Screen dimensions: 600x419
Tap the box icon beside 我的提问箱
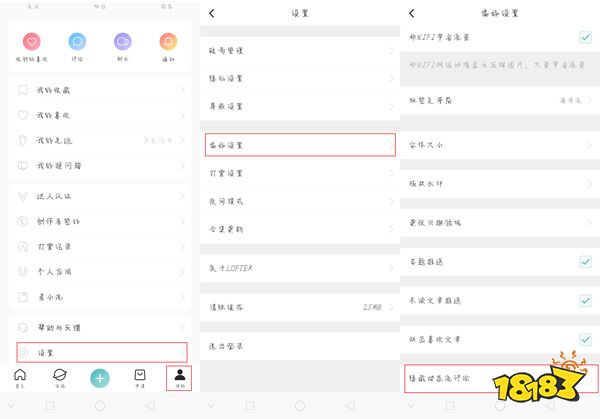(23, 166)
